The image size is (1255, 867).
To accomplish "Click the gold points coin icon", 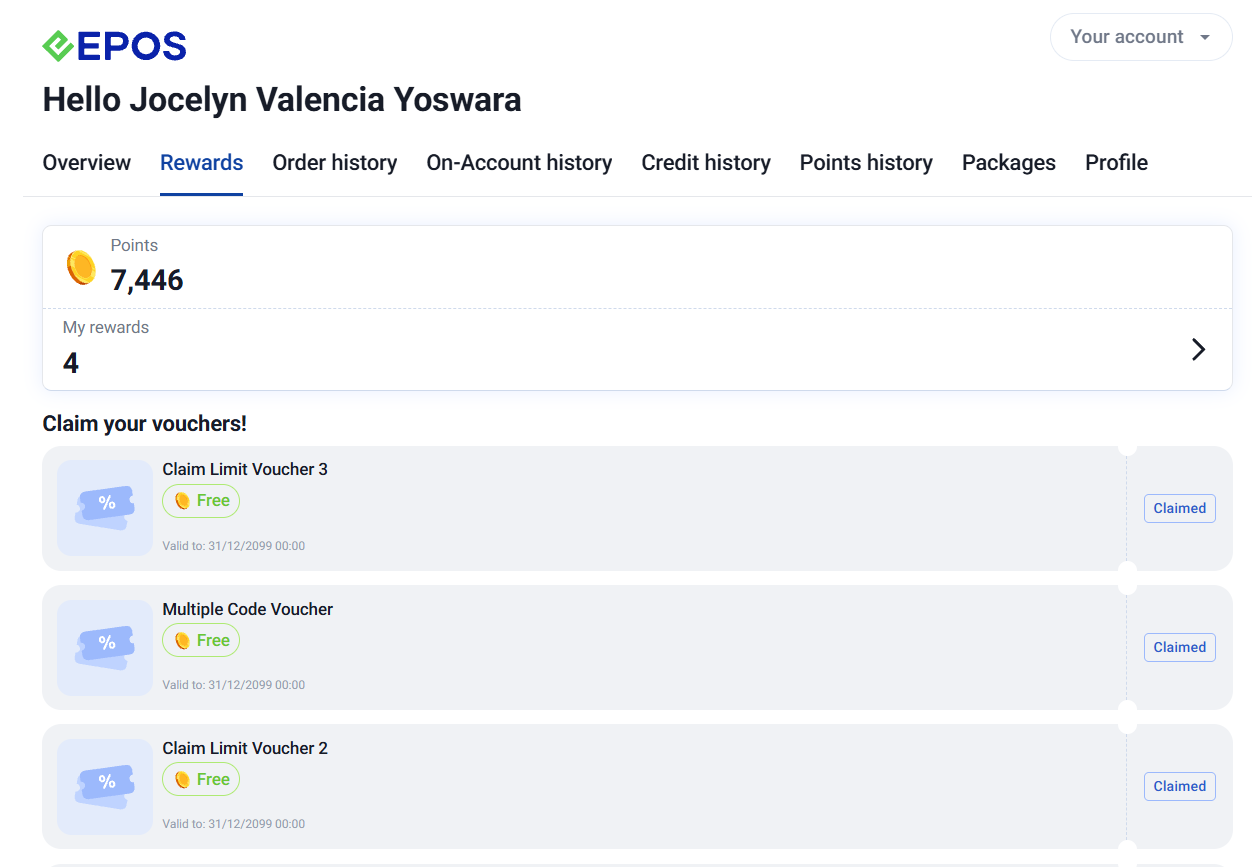I will coord(81,268).
